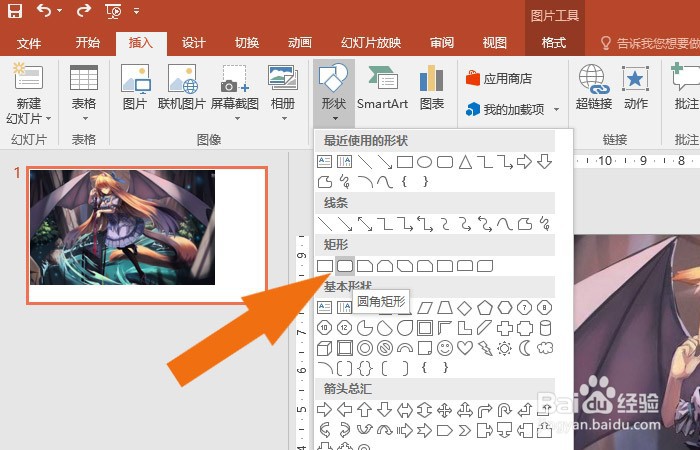
Task: Choose the L-shape in 基本形状
Action: click(x=465, y=328)
